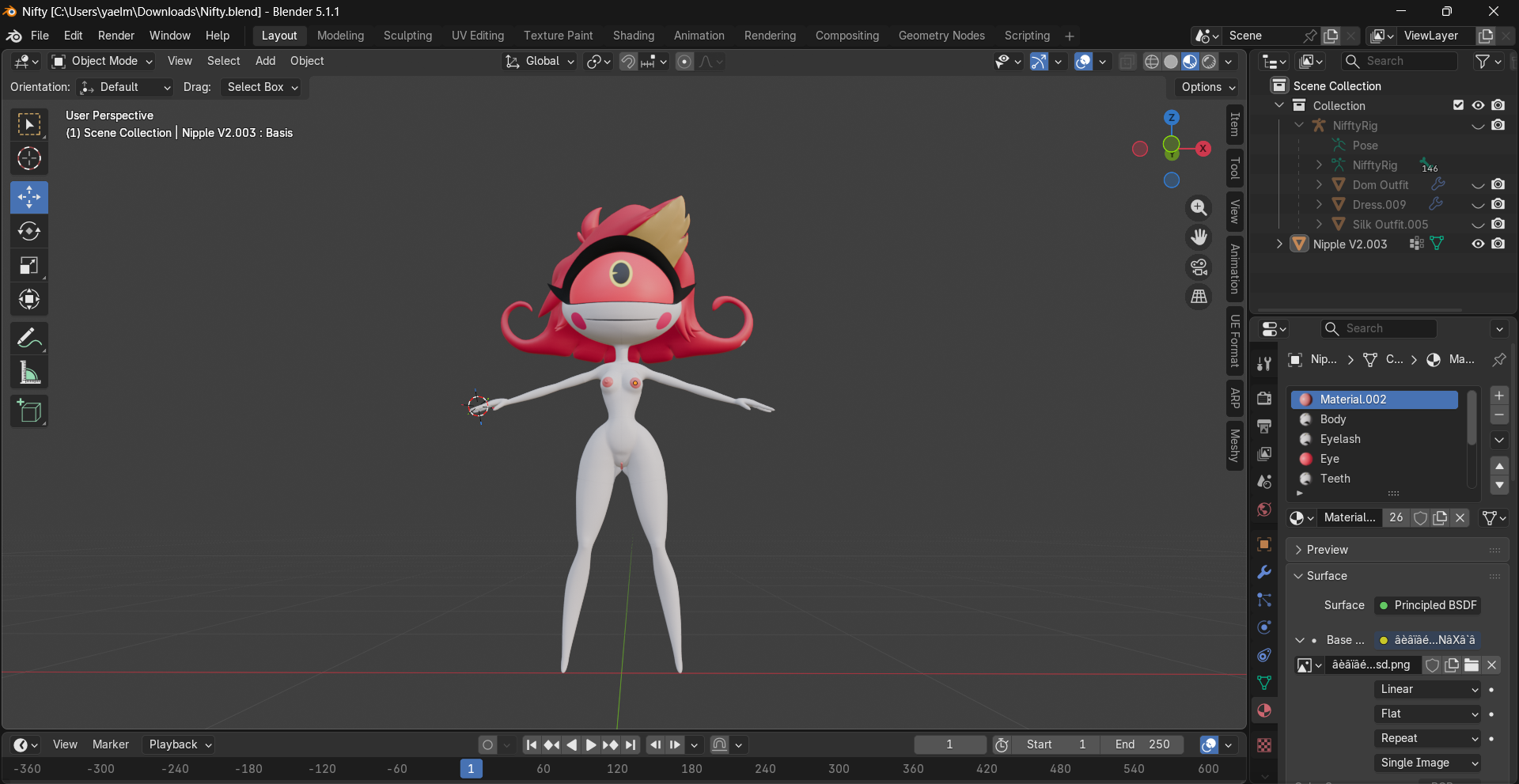The image size is (1519, 784).
Task: Open the Add menu in viewport
Action: pos(265,61)
